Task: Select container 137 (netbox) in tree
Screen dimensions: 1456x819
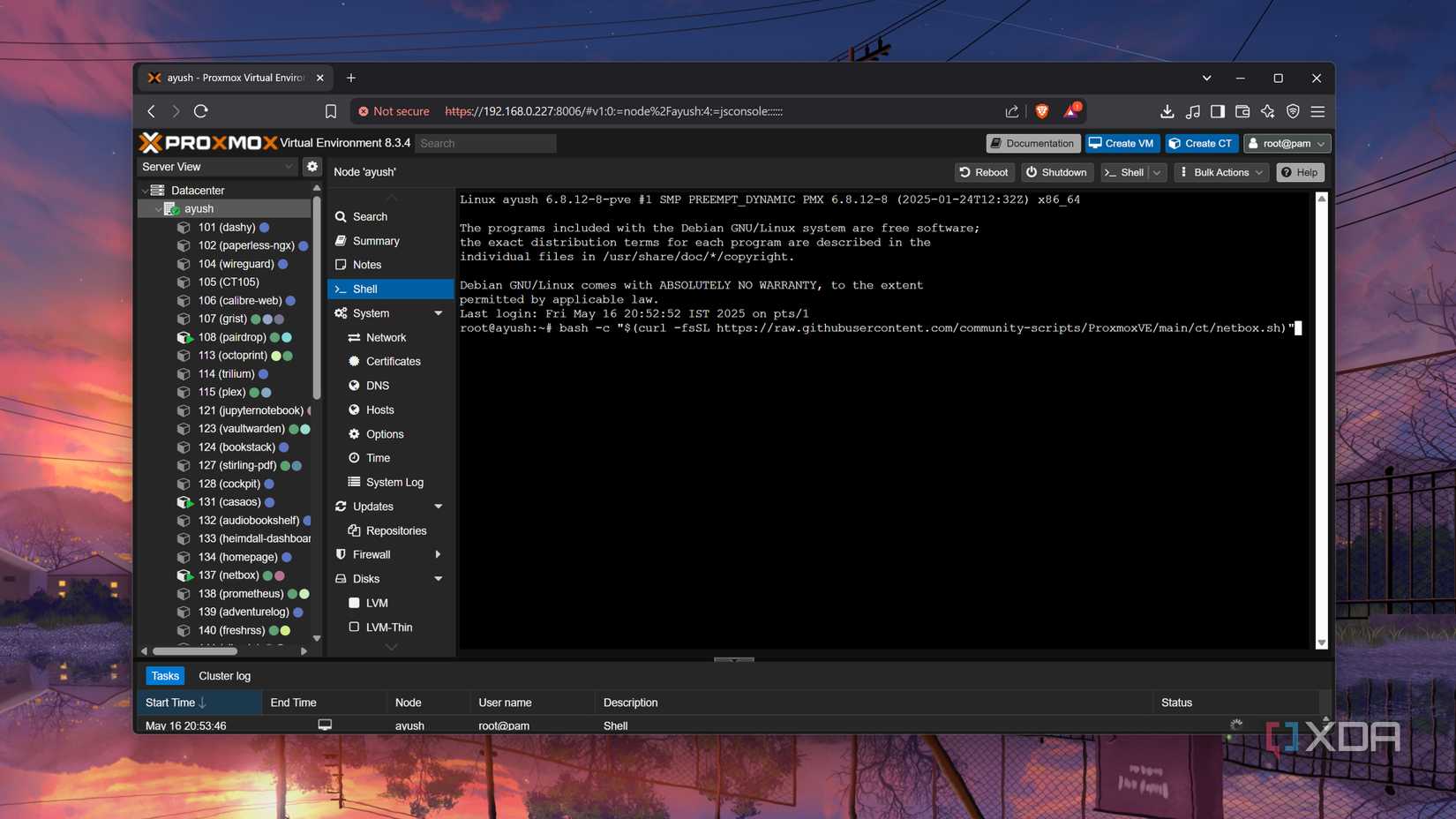Action: [229, 575]
